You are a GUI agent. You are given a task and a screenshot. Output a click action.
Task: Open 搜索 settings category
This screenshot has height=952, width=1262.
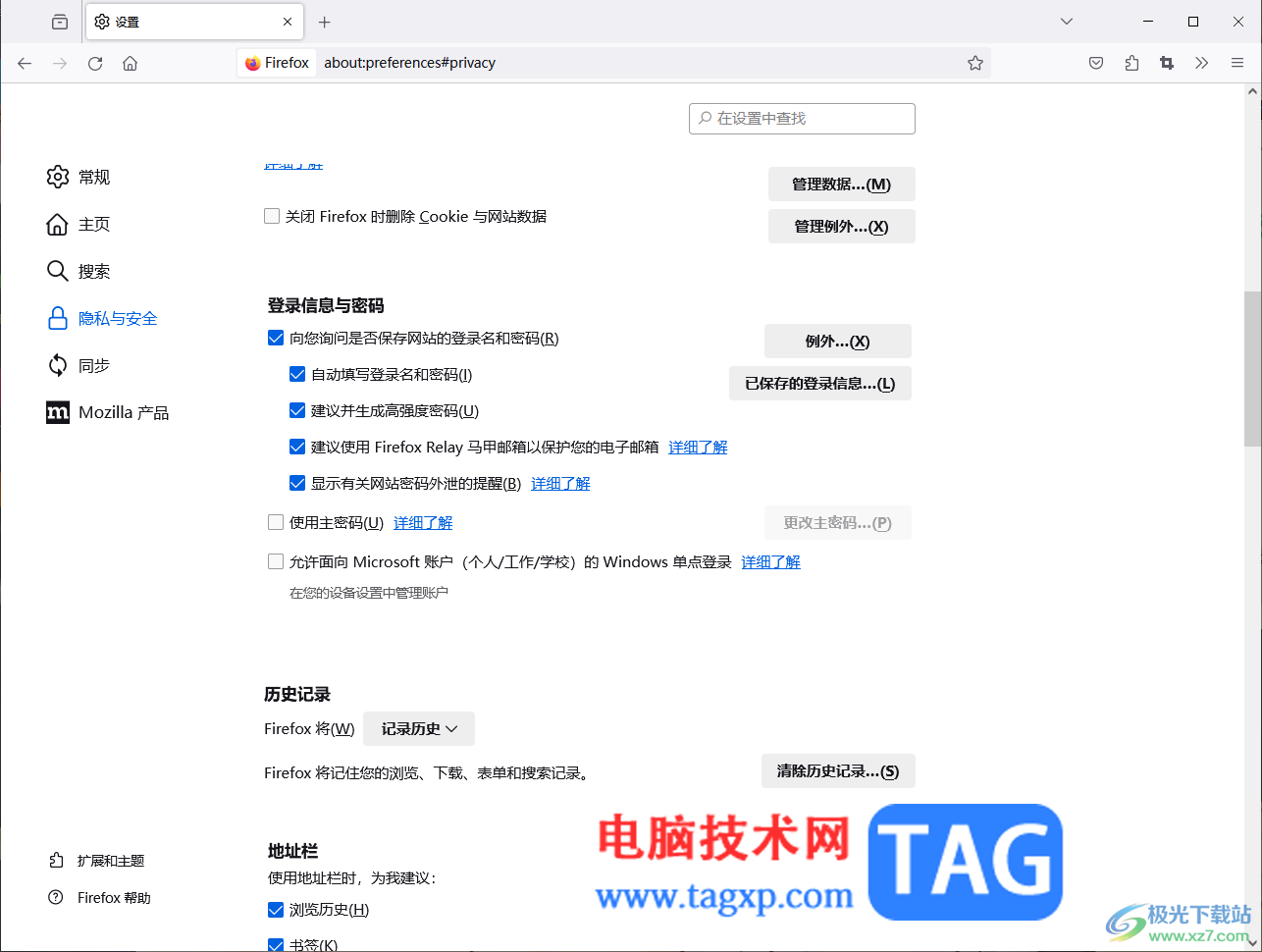point(79,271)
